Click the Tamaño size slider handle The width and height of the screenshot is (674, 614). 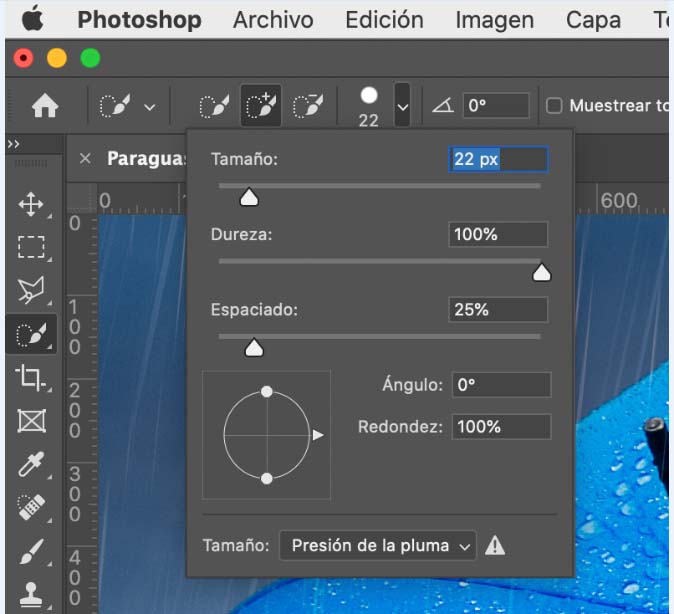(249, 197)
